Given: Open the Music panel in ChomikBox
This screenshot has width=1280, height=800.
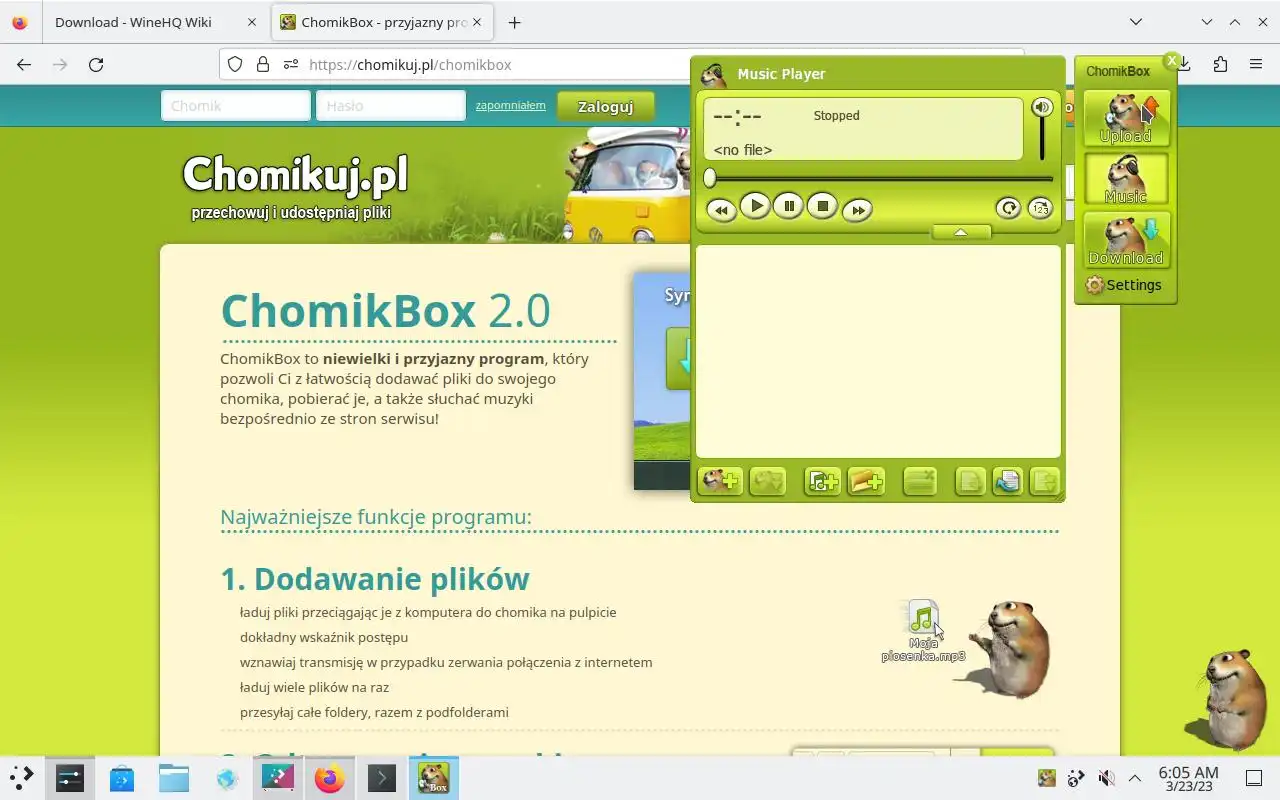Looking at the screenshot, I should tap(1126, 179).
